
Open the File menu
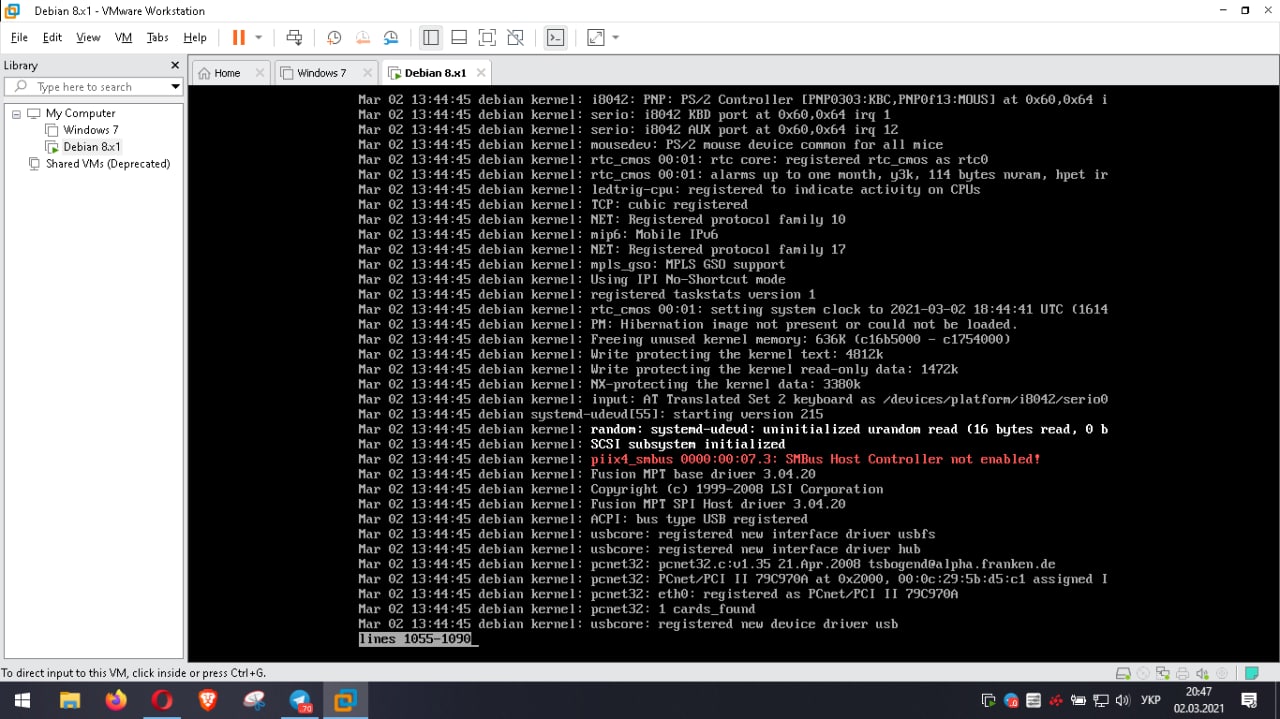[x=19, y=37]
